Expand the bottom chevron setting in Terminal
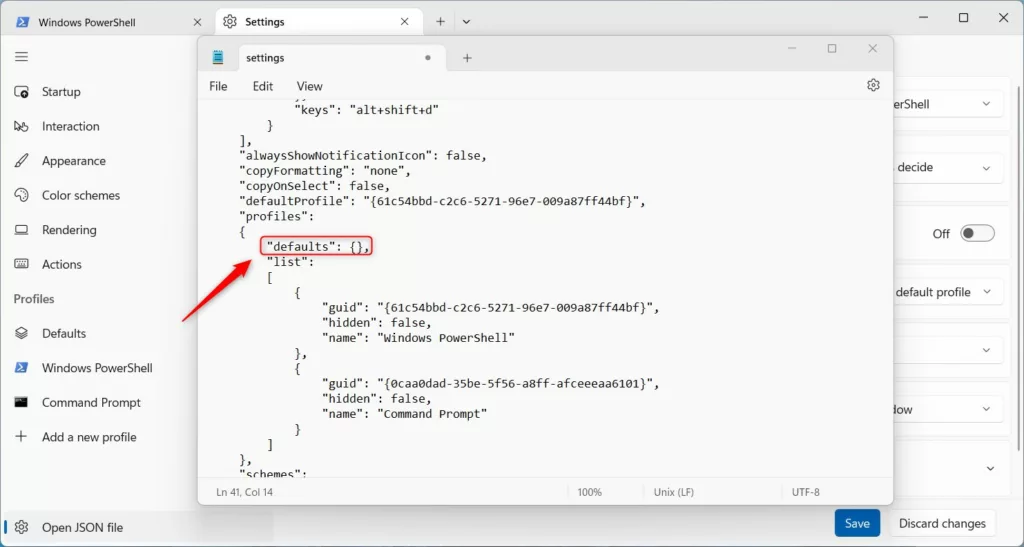1024x547 pixels. 990,469
